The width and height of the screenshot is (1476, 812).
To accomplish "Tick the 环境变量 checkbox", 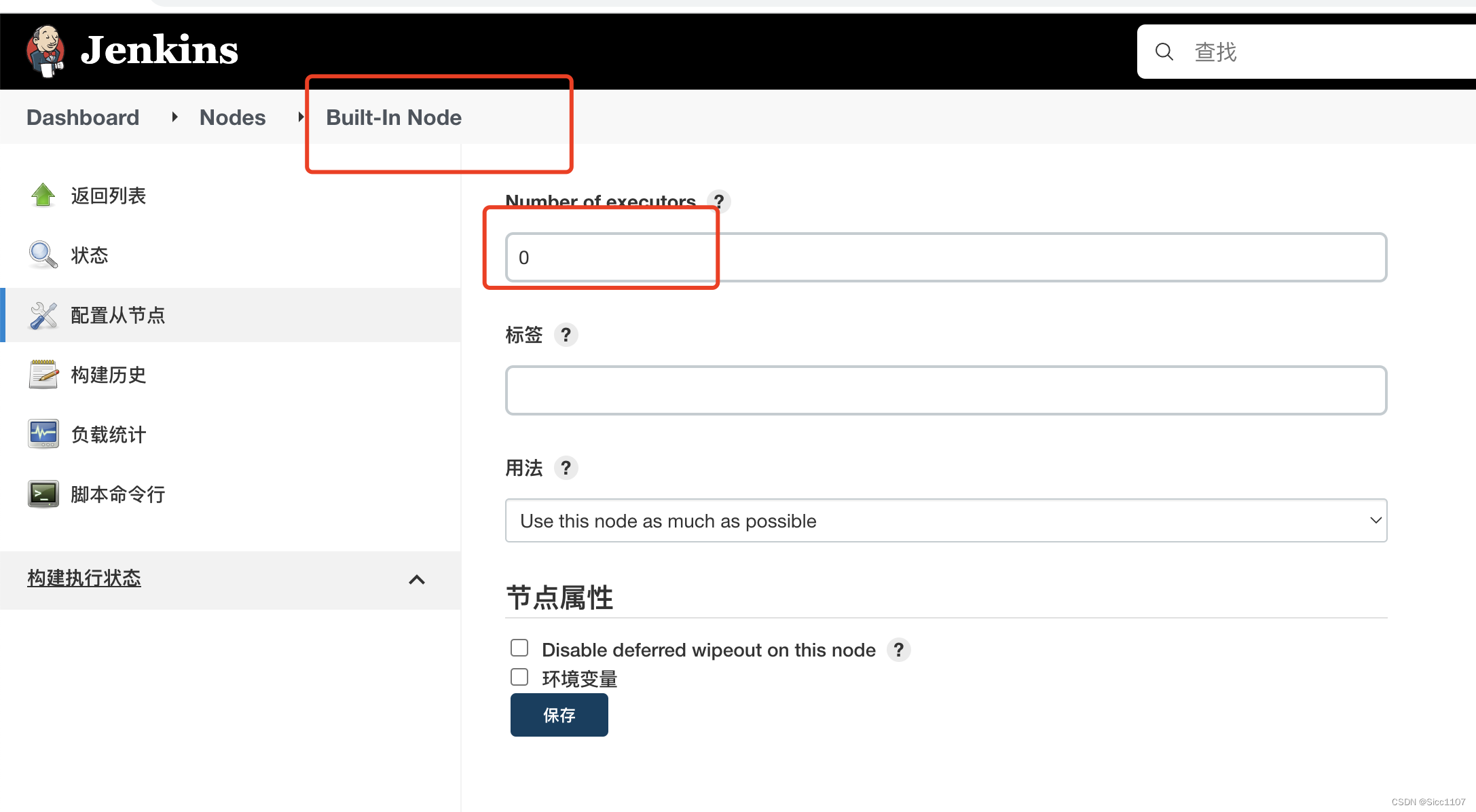I will click(x=519, y=677).
